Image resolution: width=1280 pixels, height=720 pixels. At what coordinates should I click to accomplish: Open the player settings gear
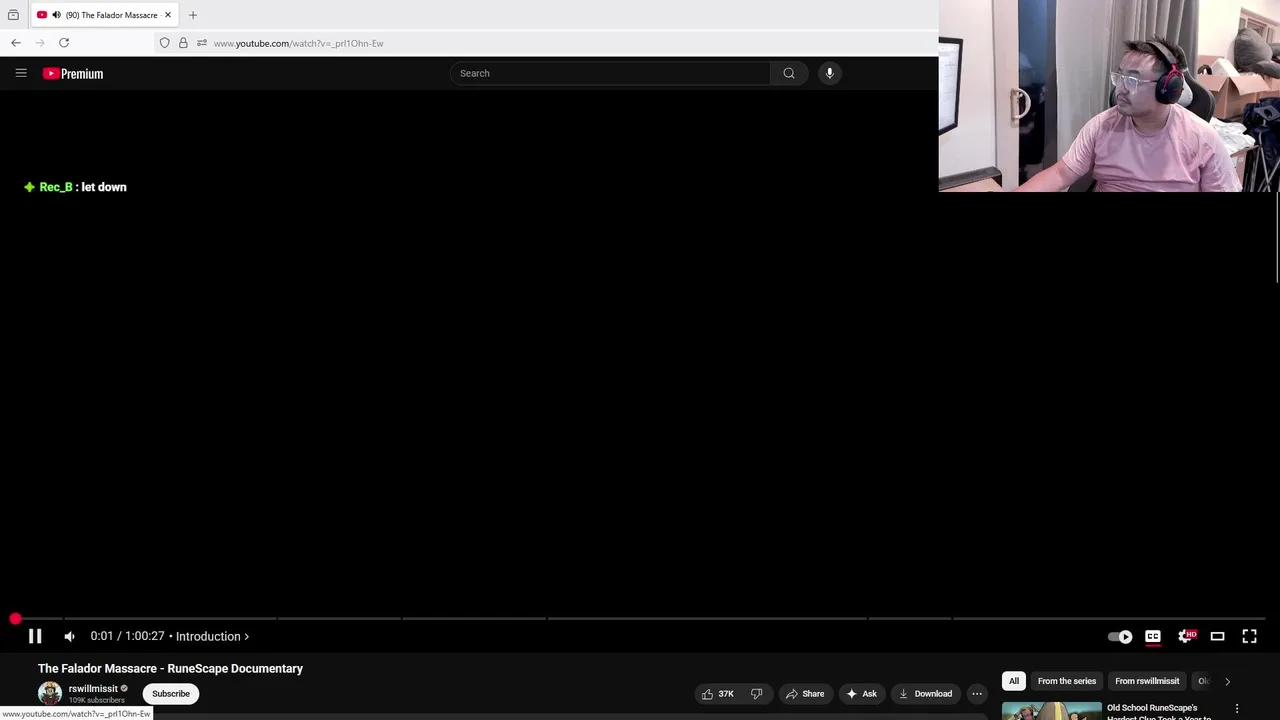[x=1186, y=636]
